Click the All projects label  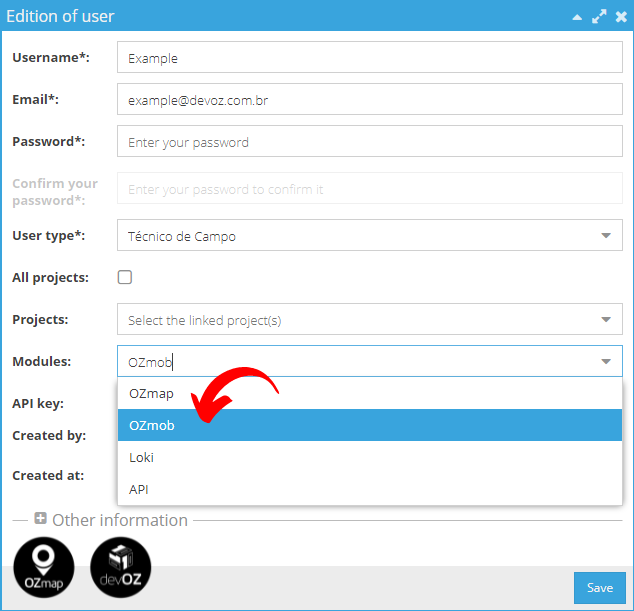coord(50,278)
